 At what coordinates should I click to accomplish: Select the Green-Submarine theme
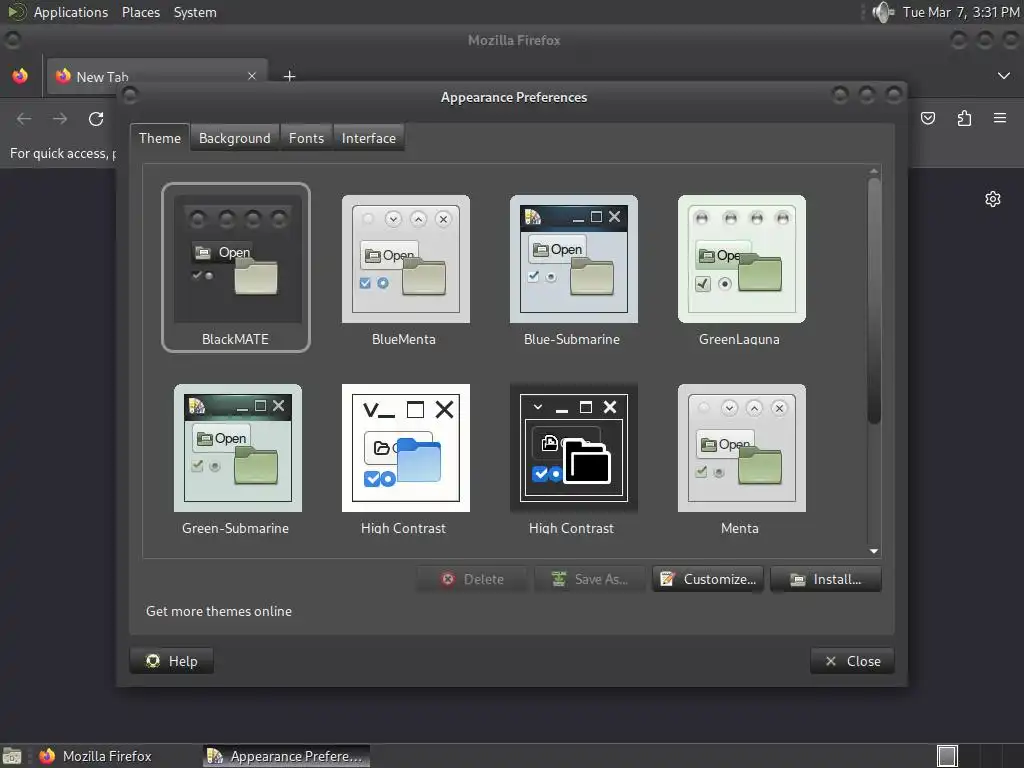point(237,456)
